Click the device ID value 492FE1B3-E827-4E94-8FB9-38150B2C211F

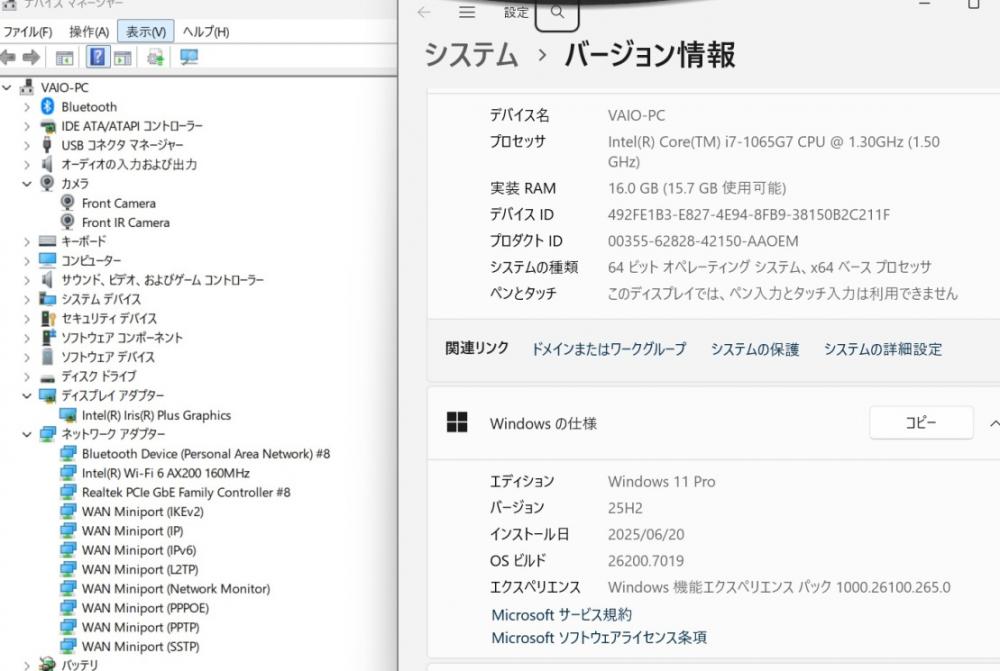[749, 214]
